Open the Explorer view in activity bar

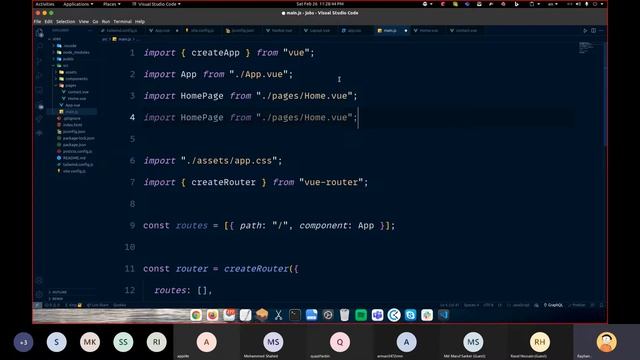point(40,33)
